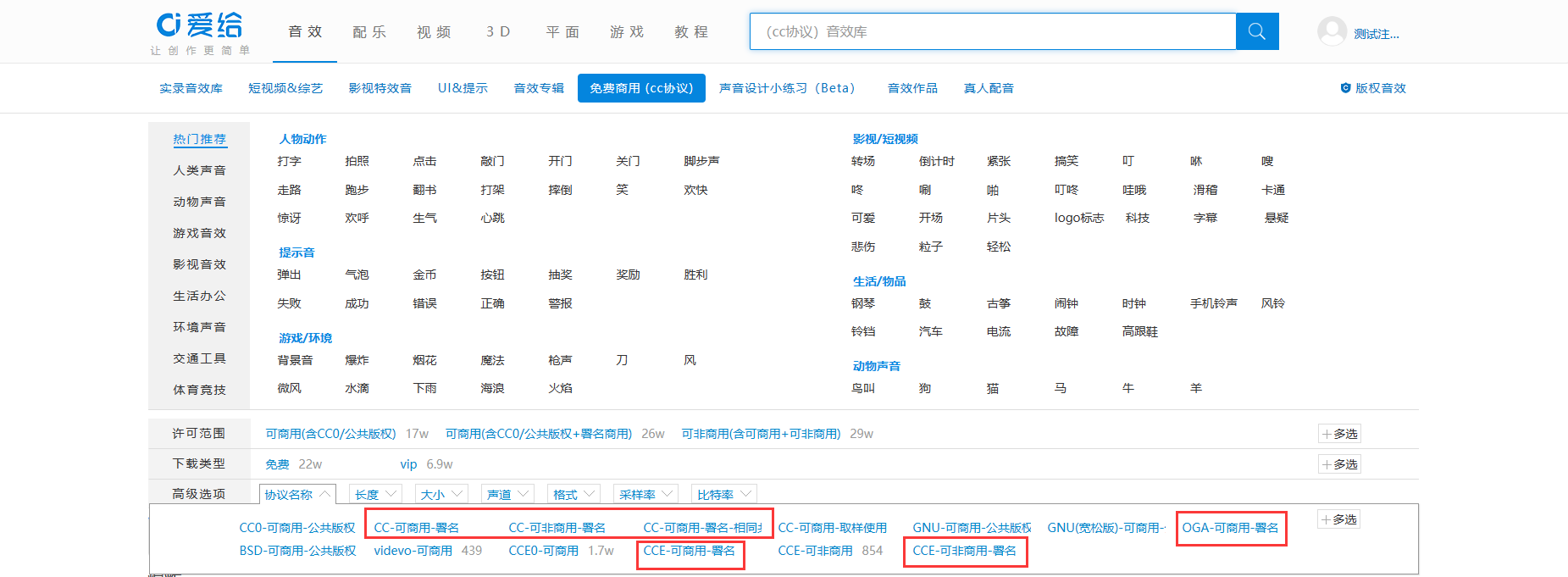Collapse the 协议名称 dropdown
1568x577 pixels.
click(297, 494)
